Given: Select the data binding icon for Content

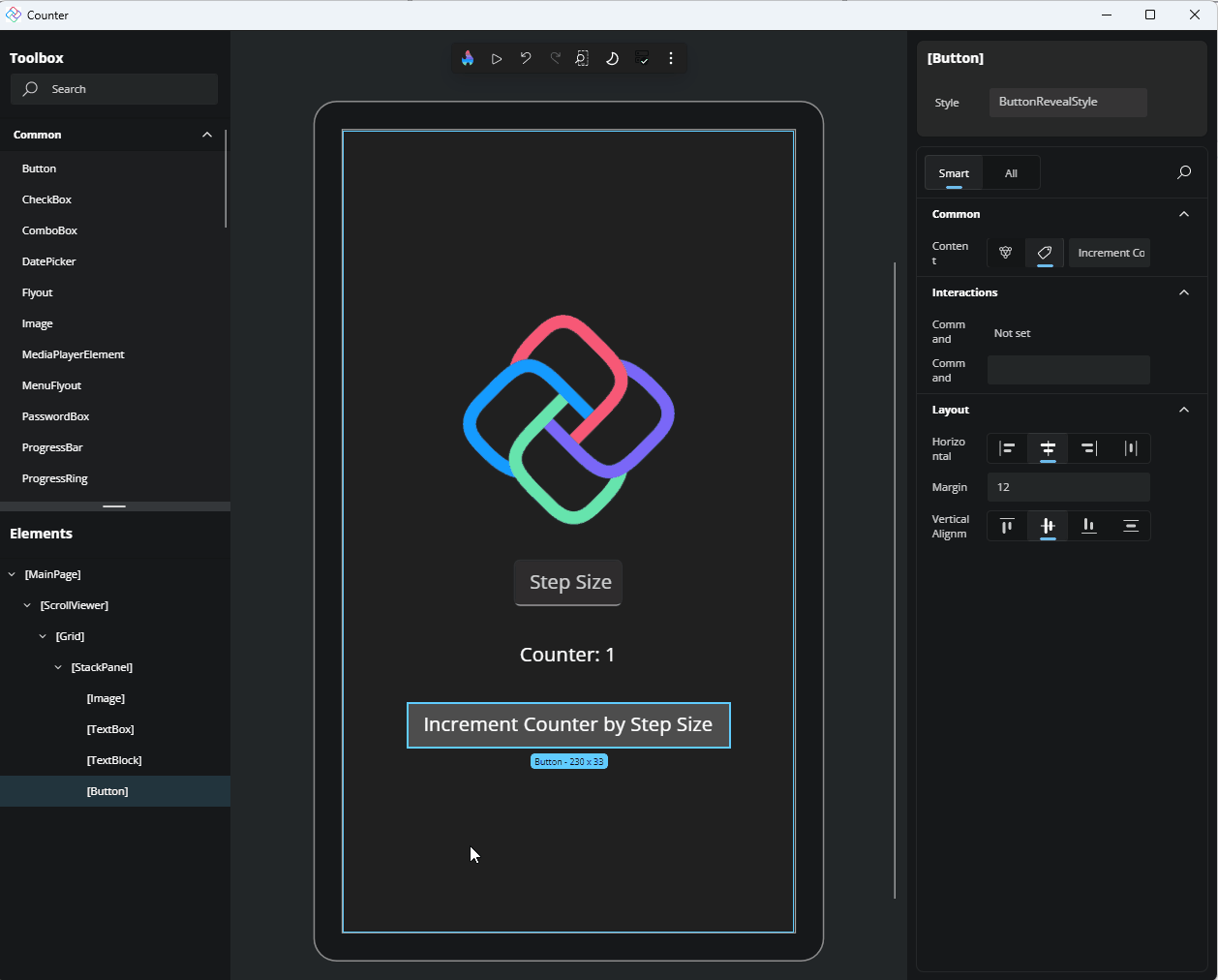Looking at the screenshot, I should coord(1004,252).
